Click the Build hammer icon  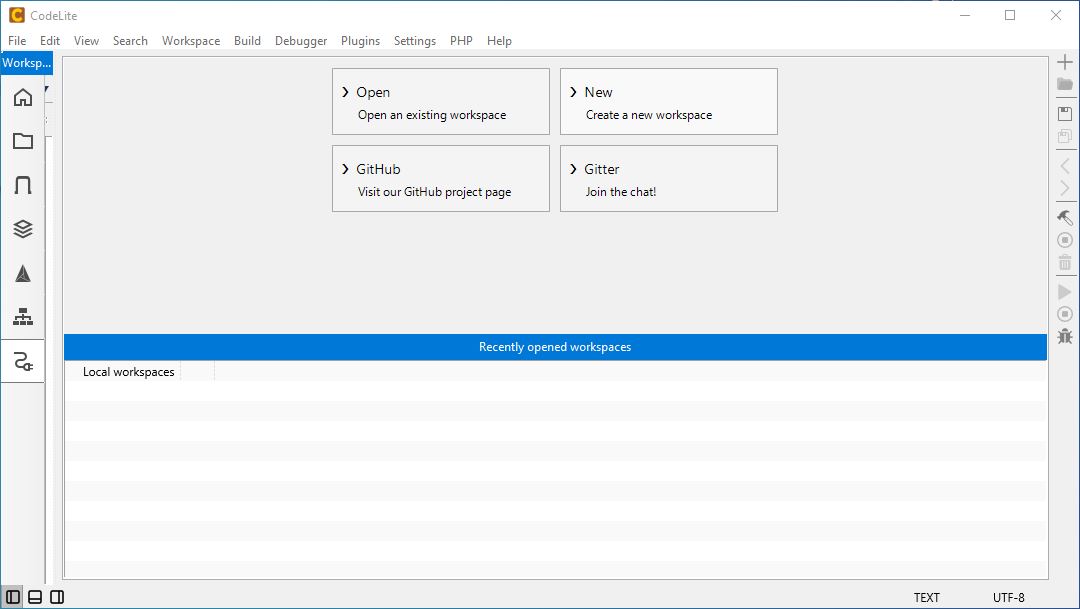coord(1065,218)
